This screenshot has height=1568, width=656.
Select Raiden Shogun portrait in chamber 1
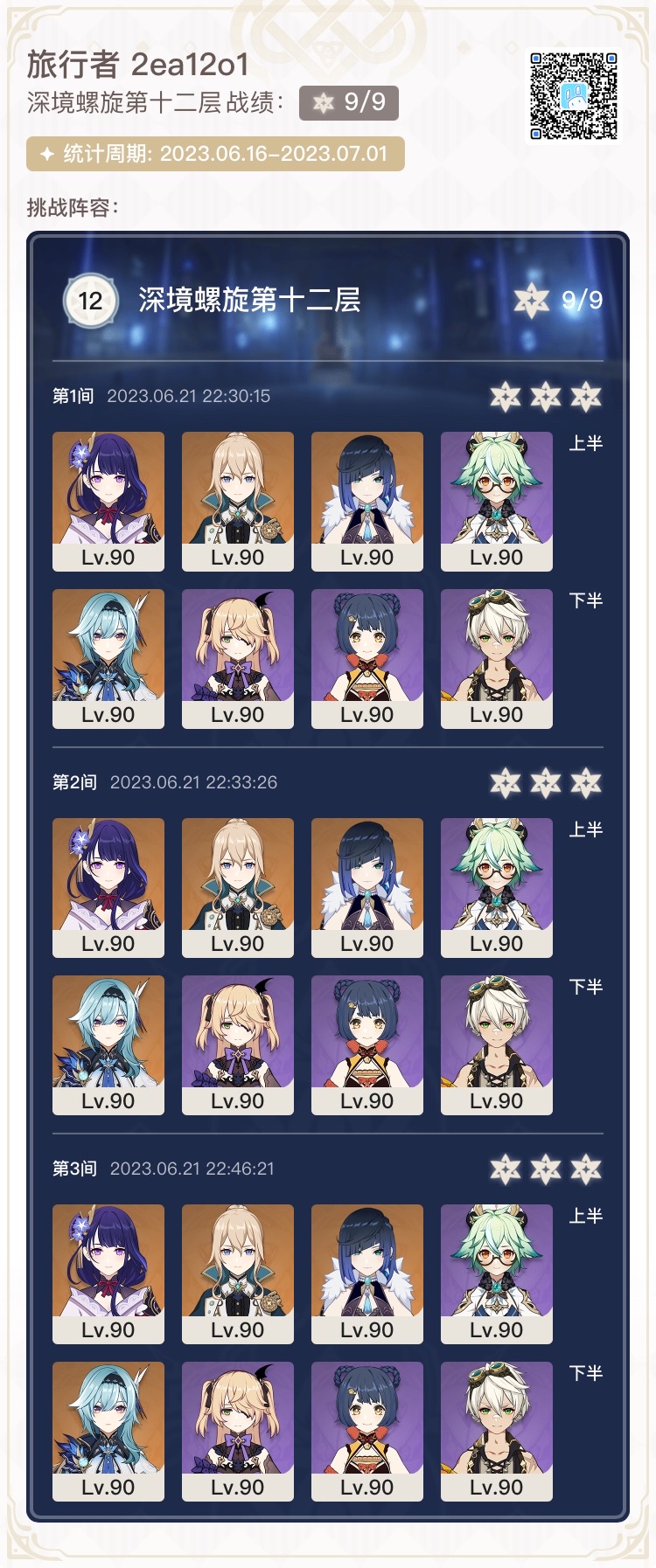[x=108, y=502]
